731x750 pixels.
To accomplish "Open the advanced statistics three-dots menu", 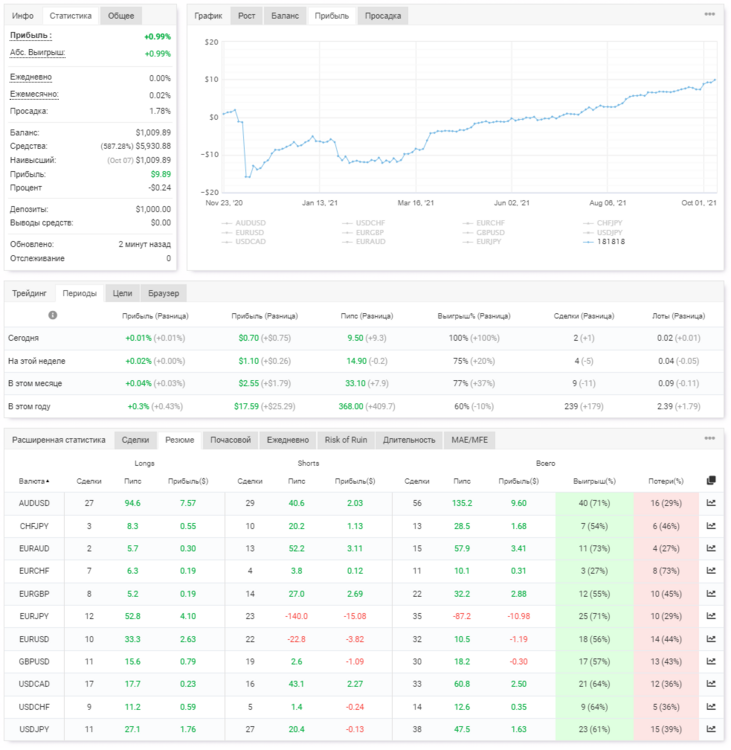I will tap(709, 438).
